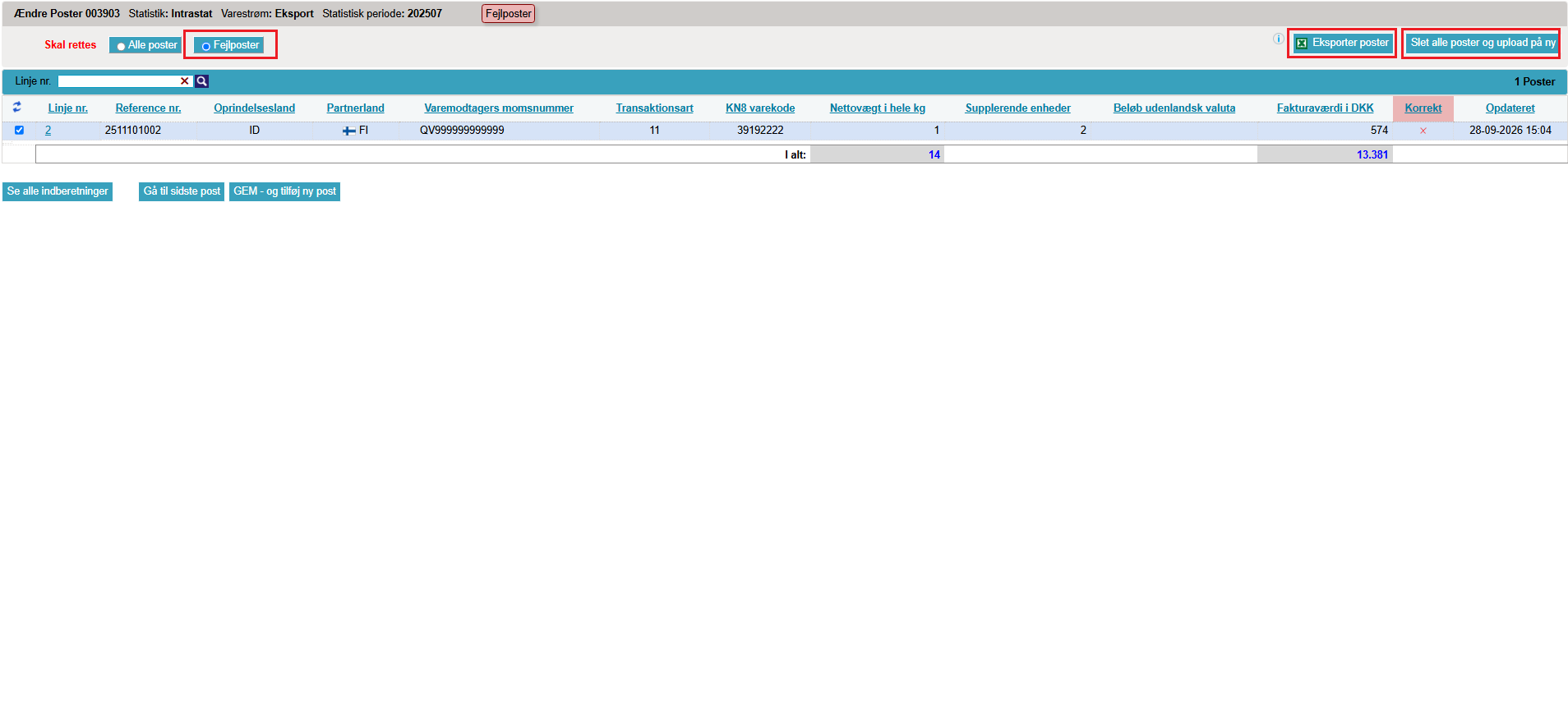1568x708 pixels.
Task: Click GEM - og tilføj ny post
Action: pyautogui.click(x=284, y=191)
